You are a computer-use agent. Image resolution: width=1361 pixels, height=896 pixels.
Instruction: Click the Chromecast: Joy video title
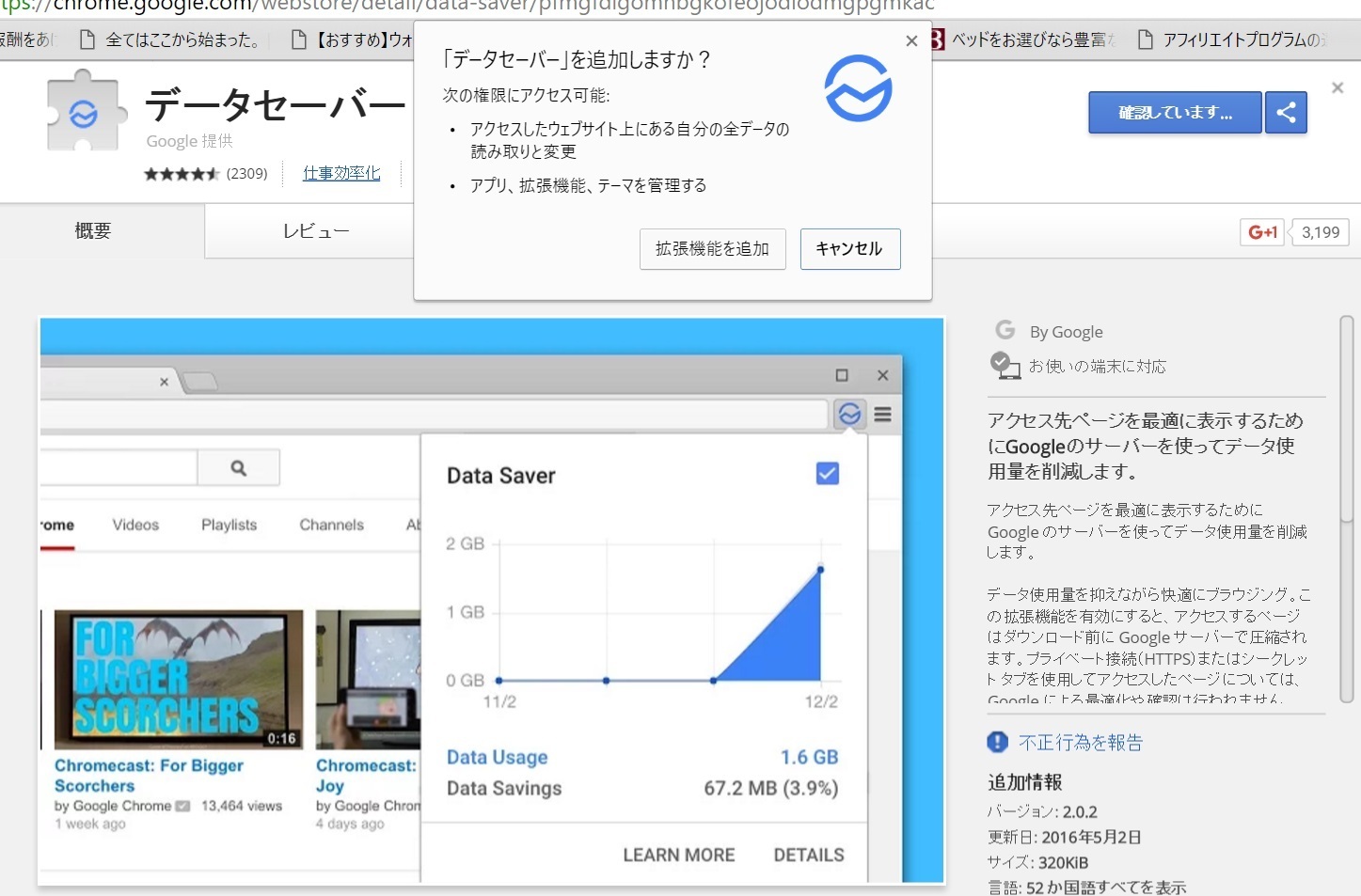[x=367, y=776]
